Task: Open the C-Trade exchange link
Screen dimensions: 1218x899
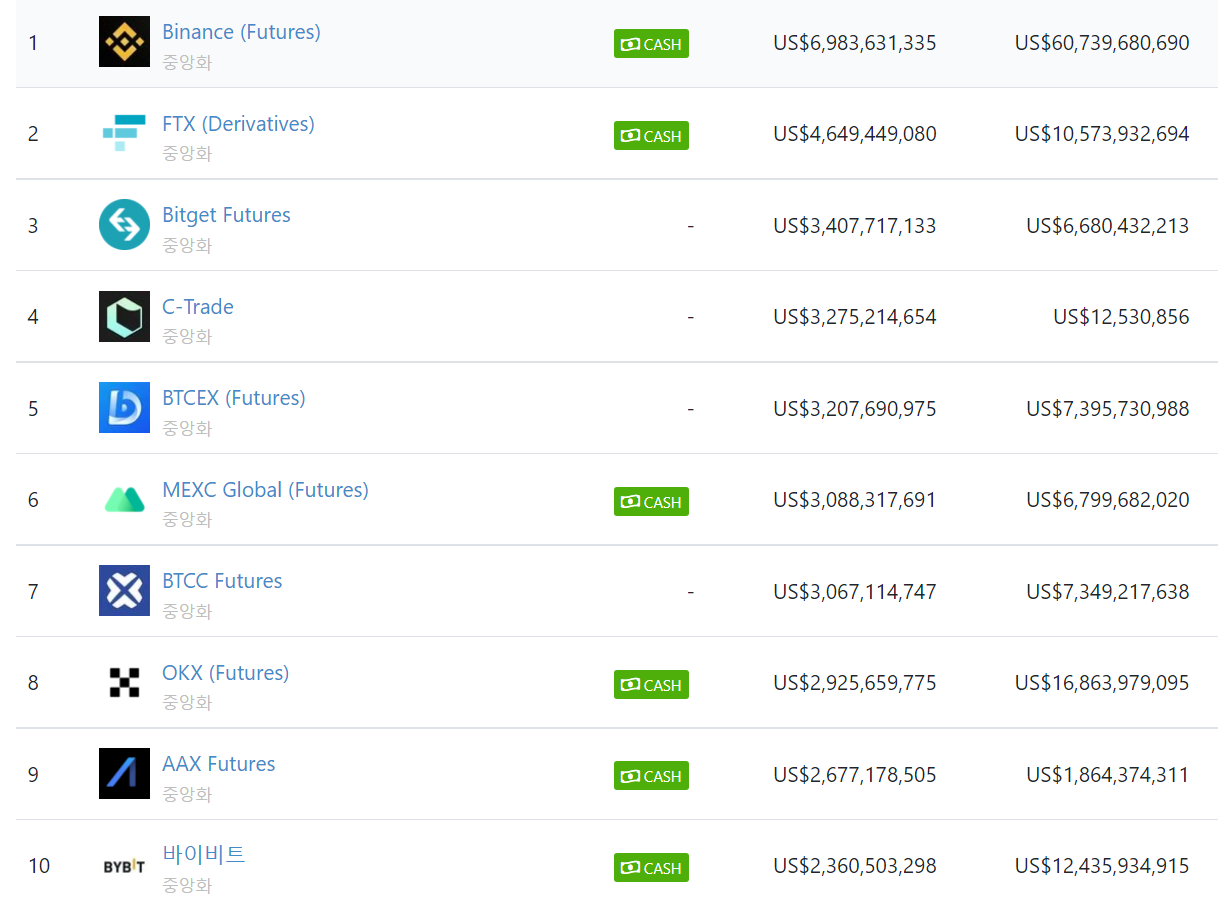Action: [x=198, y=307]
